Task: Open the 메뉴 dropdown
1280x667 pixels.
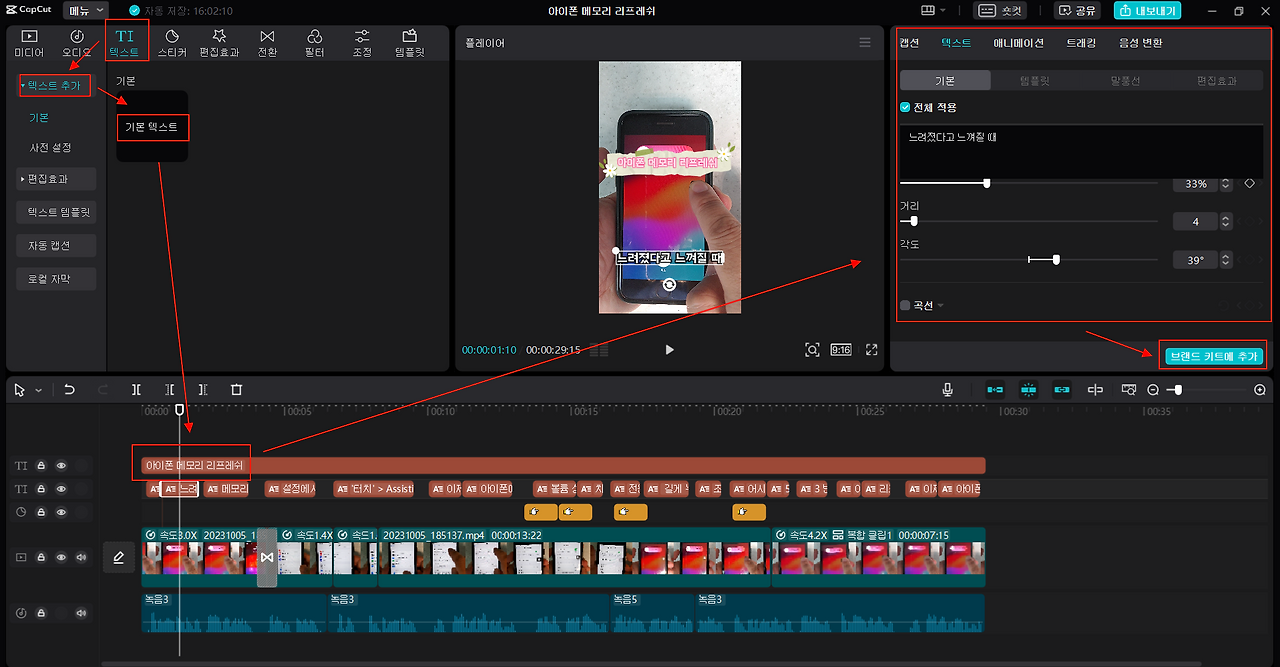Action: point(85,10)
